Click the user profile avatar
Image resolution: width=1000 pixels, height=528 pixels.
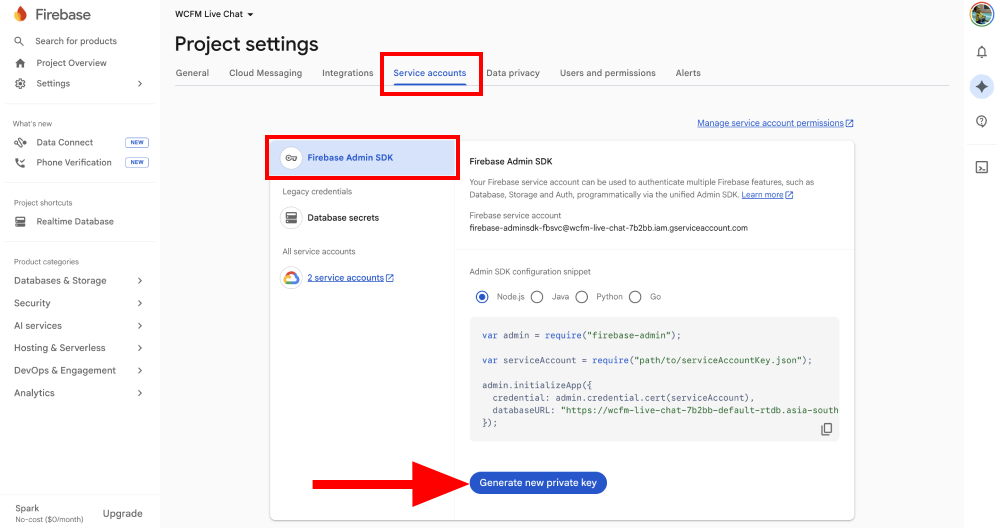click(x=982, y=15)
